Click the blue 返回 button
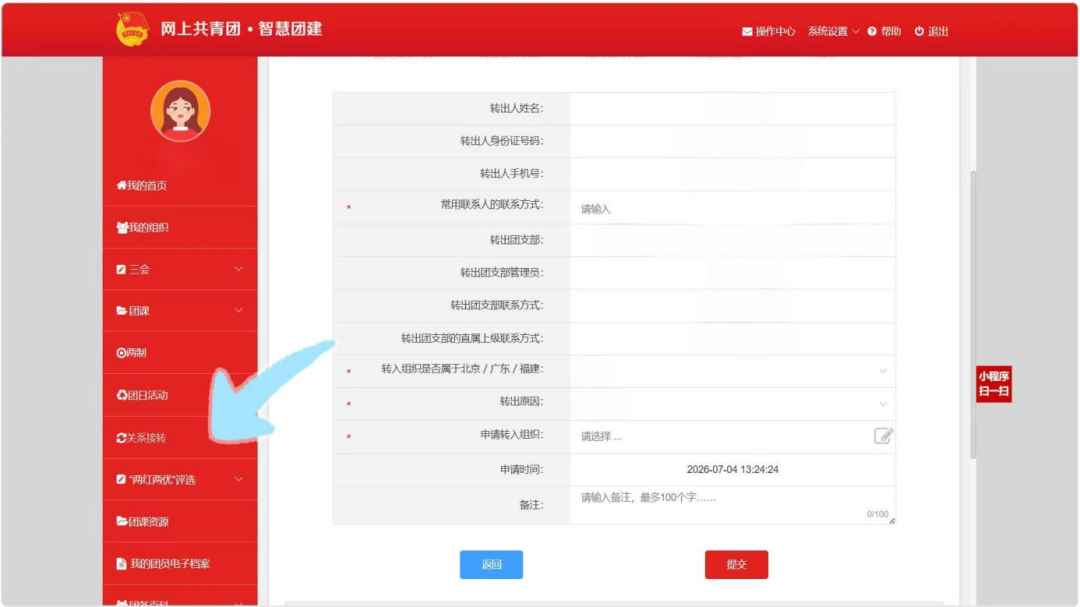The image size is (1080, 607). tap(491, 564)
